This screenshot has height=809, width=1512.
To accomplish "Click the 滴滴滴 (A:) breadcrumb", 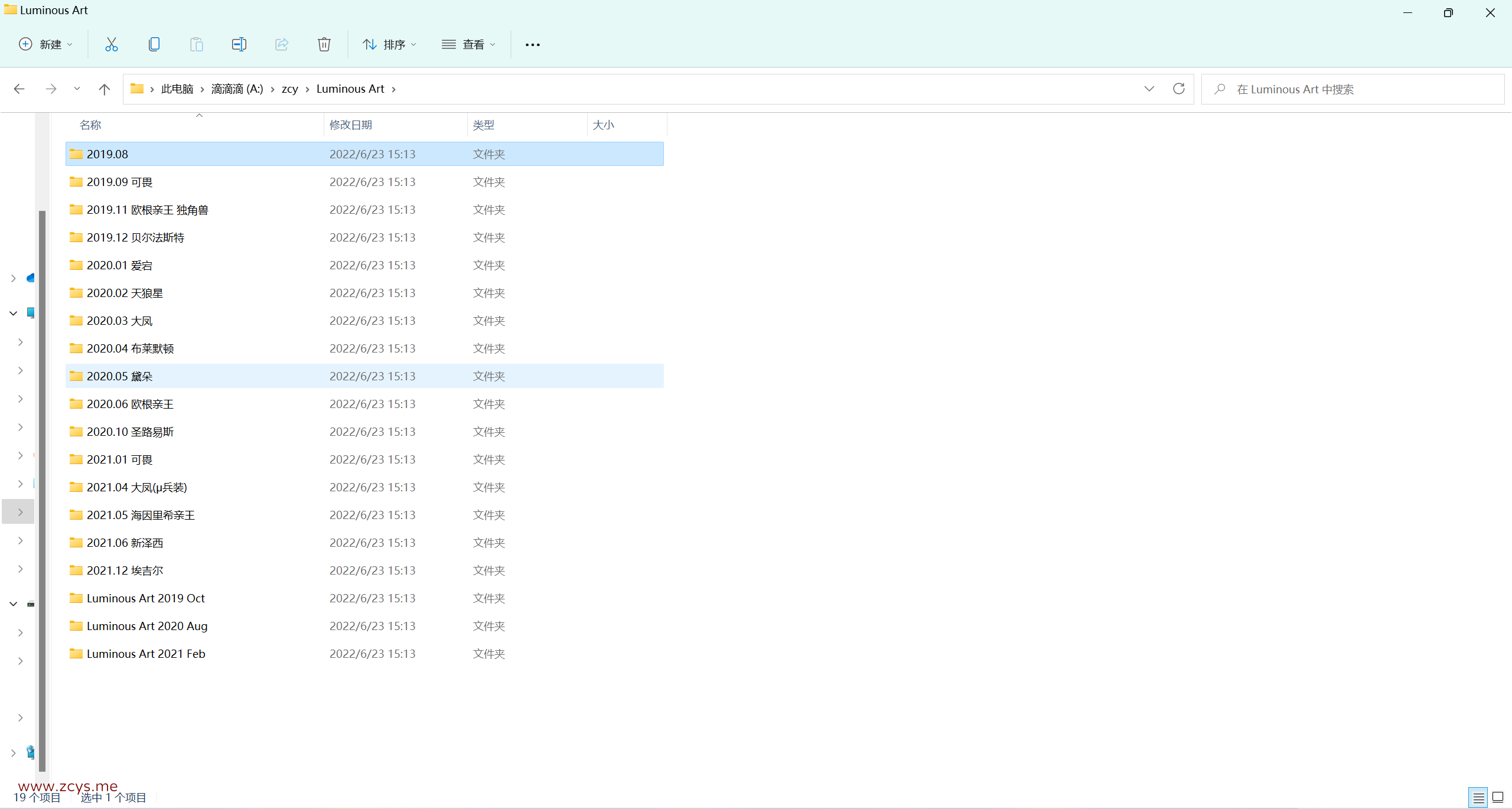I will pyautogui.click(x=237, y=89).
